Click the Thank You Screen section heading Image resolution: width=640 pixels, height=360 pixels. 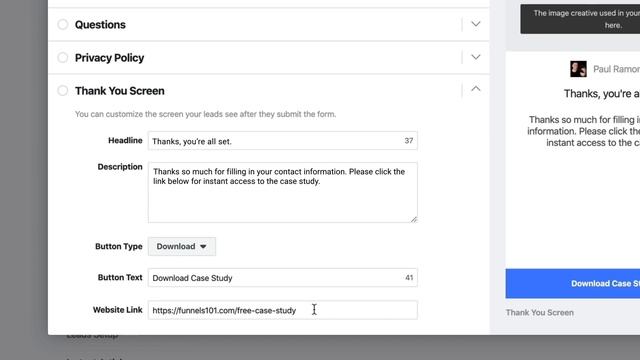120,91
